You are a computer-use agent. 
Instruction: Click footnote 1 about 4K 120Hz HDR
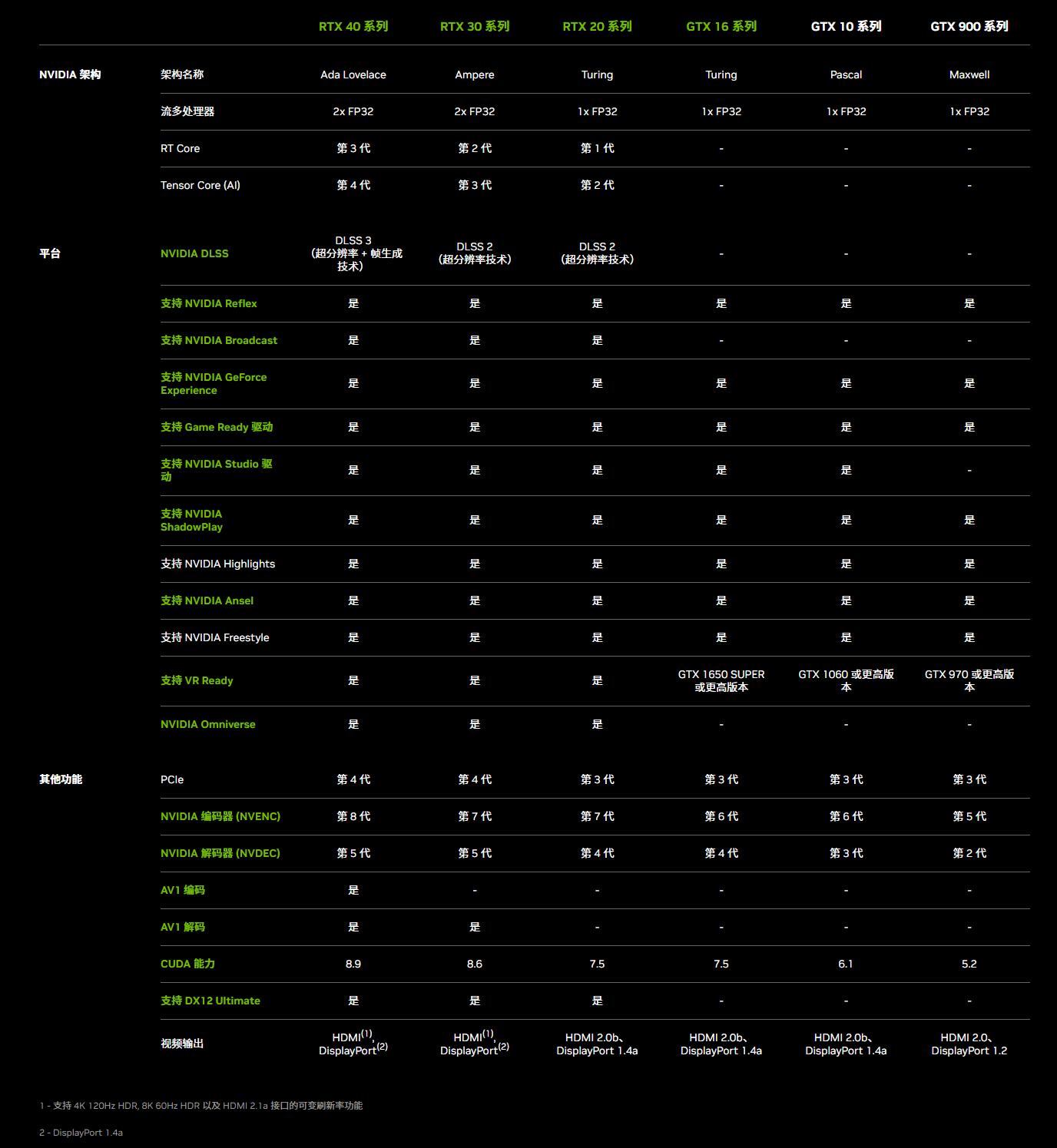click(x=201, y=1106)
